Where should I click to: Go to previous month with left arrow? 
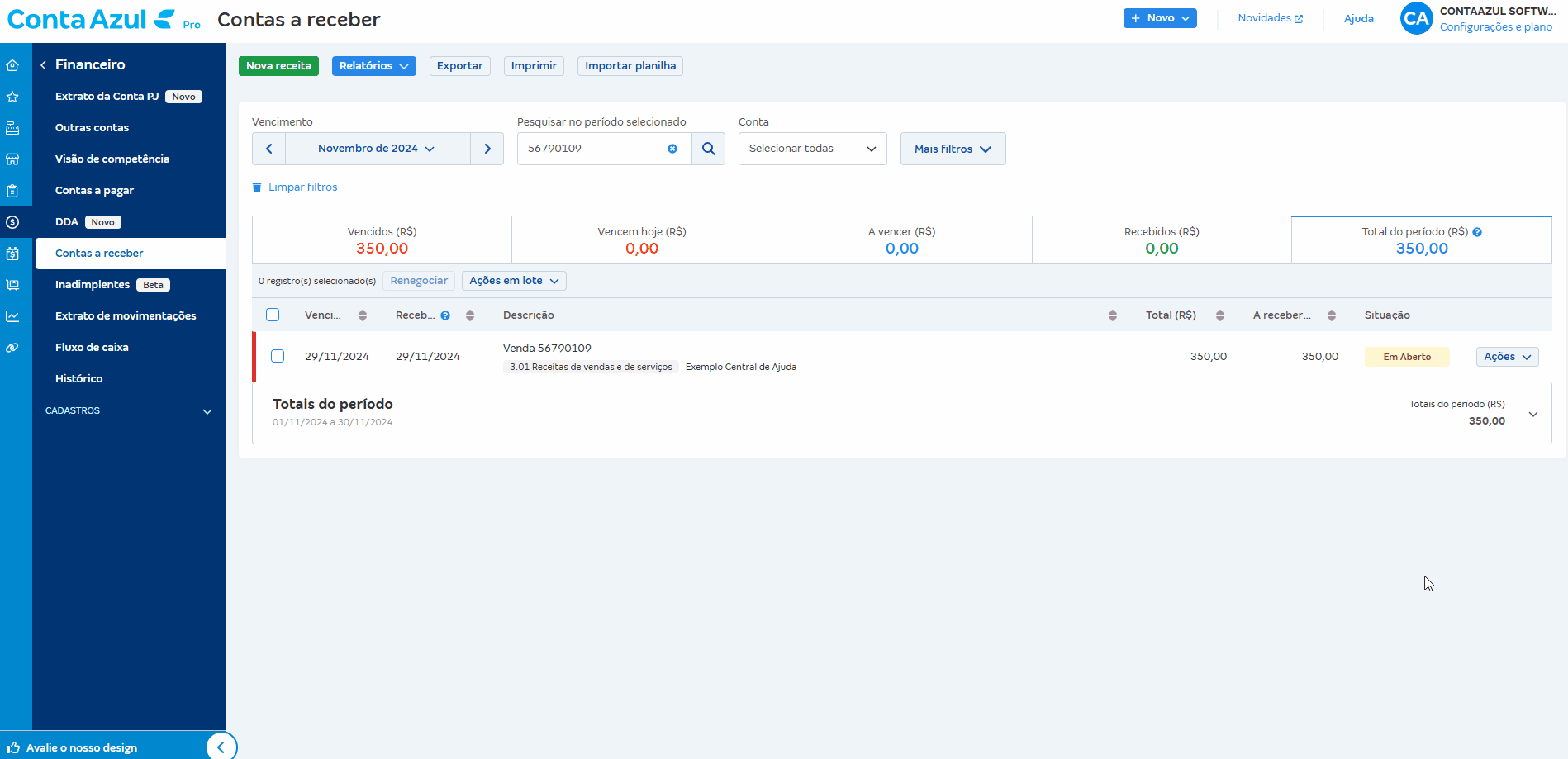click(x=268, y=149)
